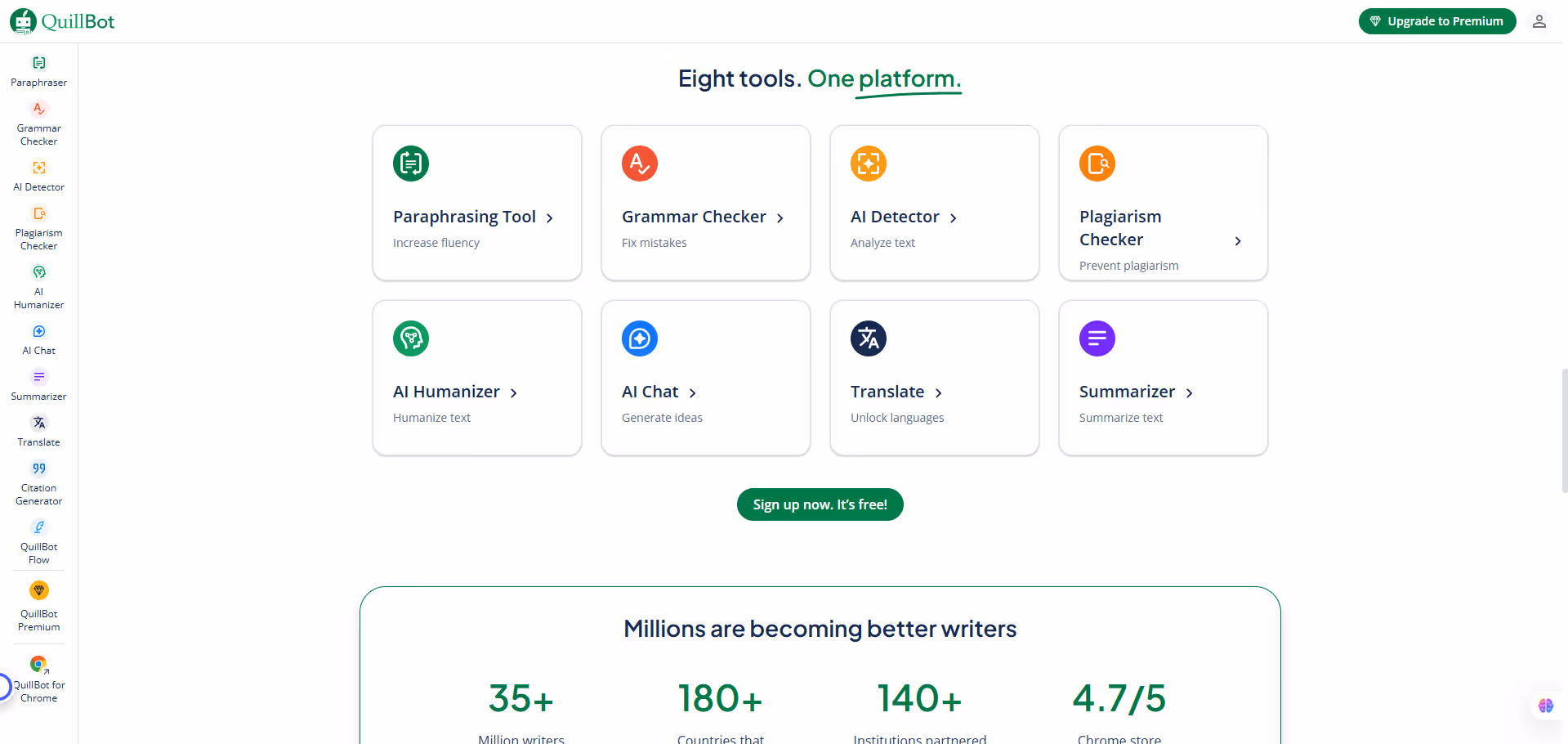Click the '35+' statistic
The width and height of the screenshot is (1568, 744).
(521, 699)
